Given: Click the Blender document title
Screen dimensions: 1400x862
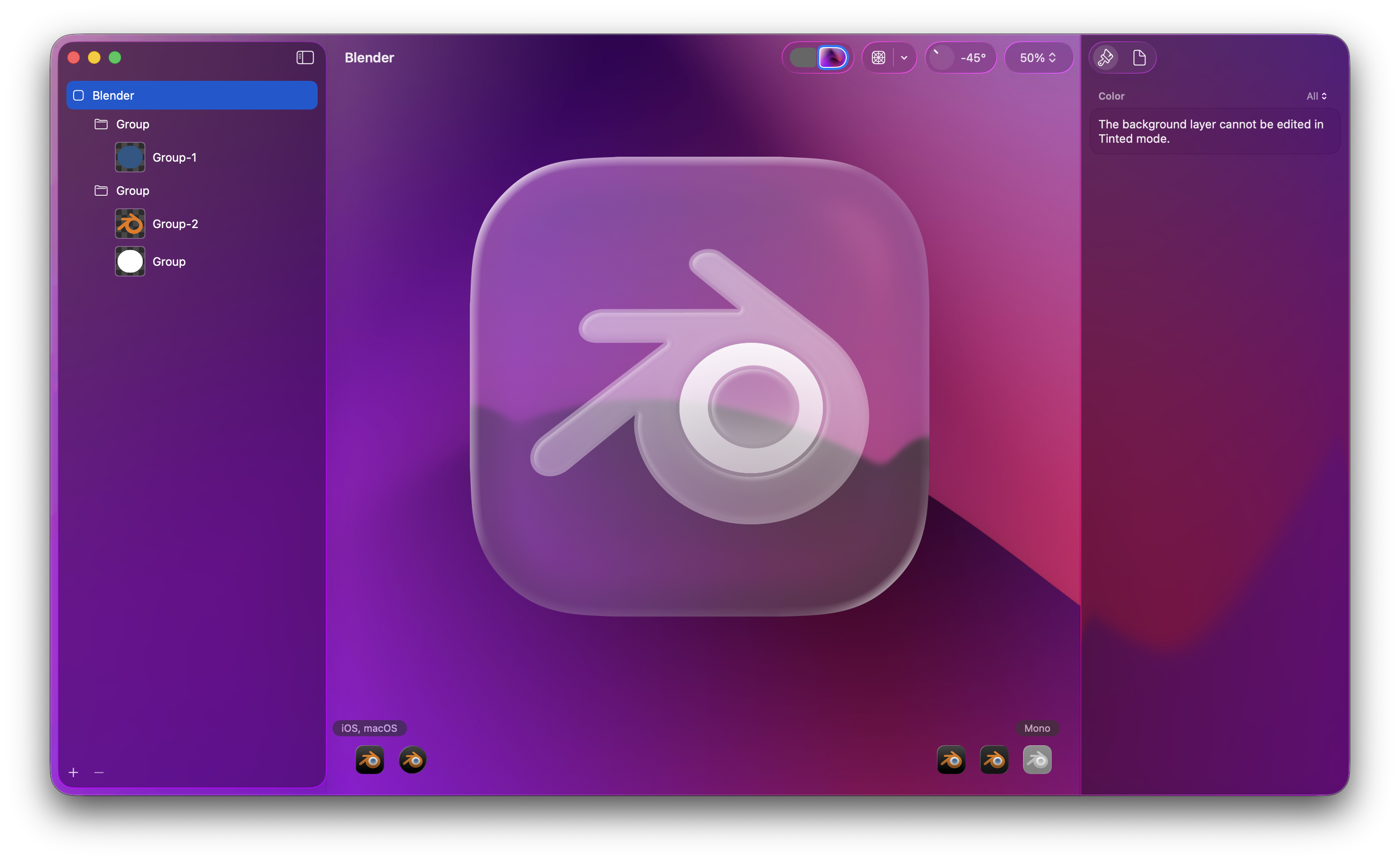Looking at the screenshot, I should tap(369, 57).
